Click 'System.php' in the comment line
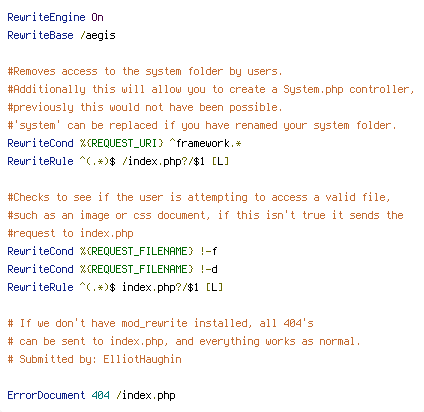The height and width of the screenshot is (412, 424). tap(313, 89)
